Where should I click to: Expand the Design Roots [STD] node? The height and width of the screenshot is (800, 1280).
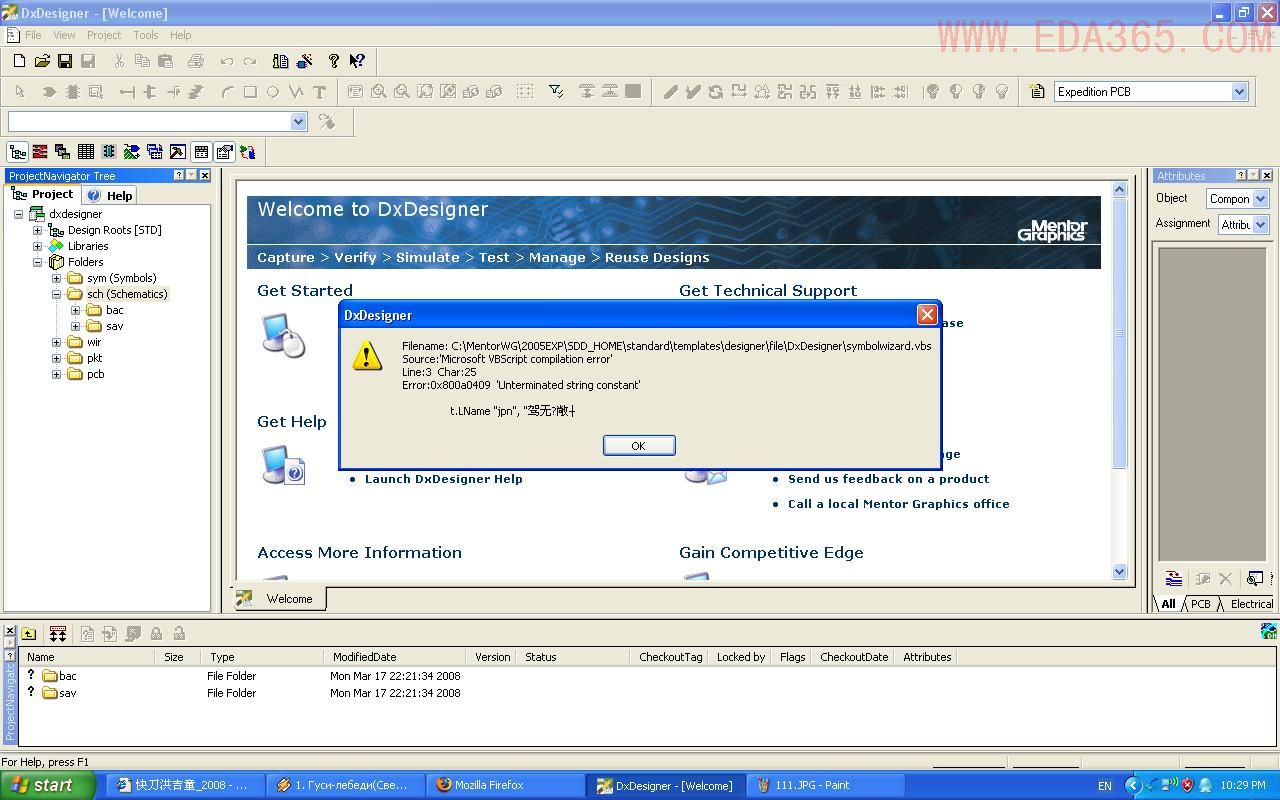37,230
